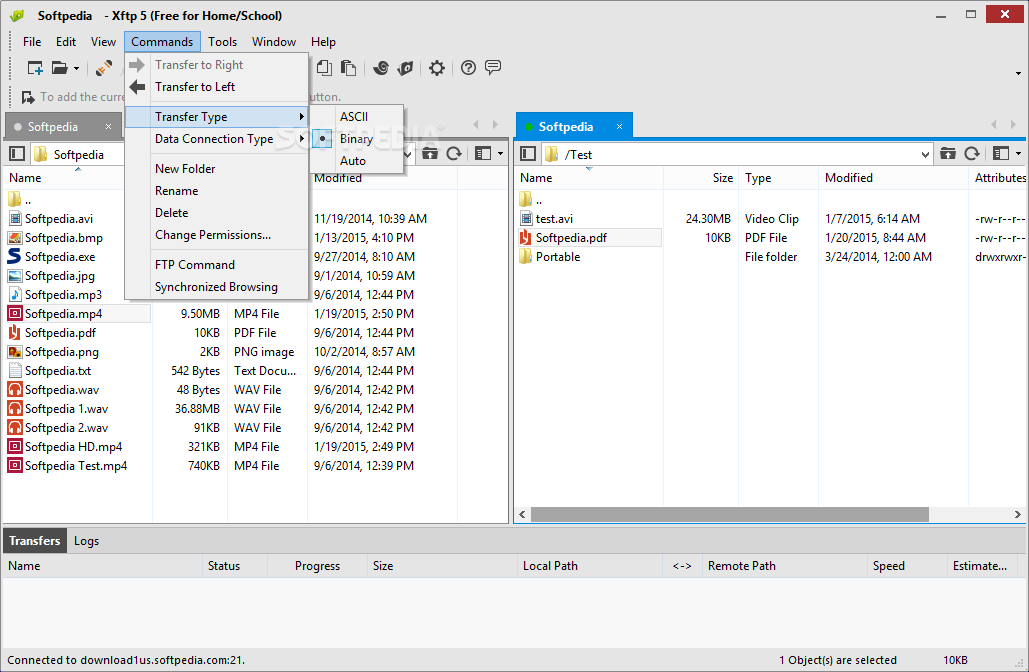Open the View menu
Screen dimensions: 1029x672
click(104, 42)
